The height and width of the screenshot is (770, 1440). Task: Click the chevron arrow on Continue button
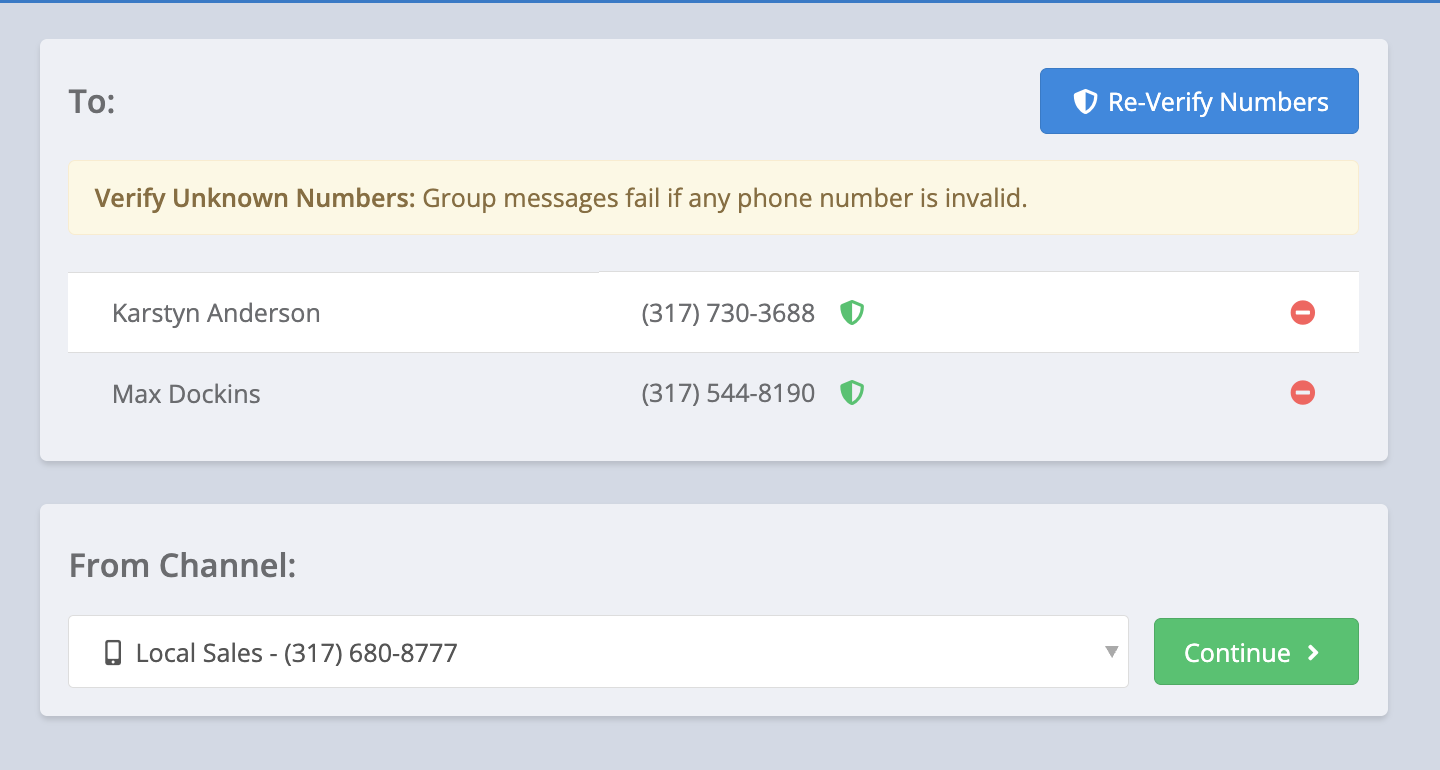(x=1314, y=653)
